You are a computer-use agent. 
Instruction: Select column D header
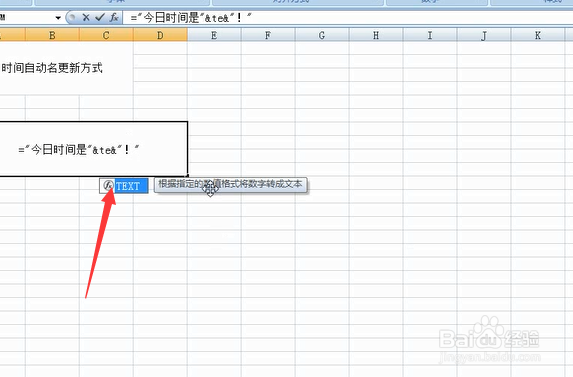pos(160,35)
